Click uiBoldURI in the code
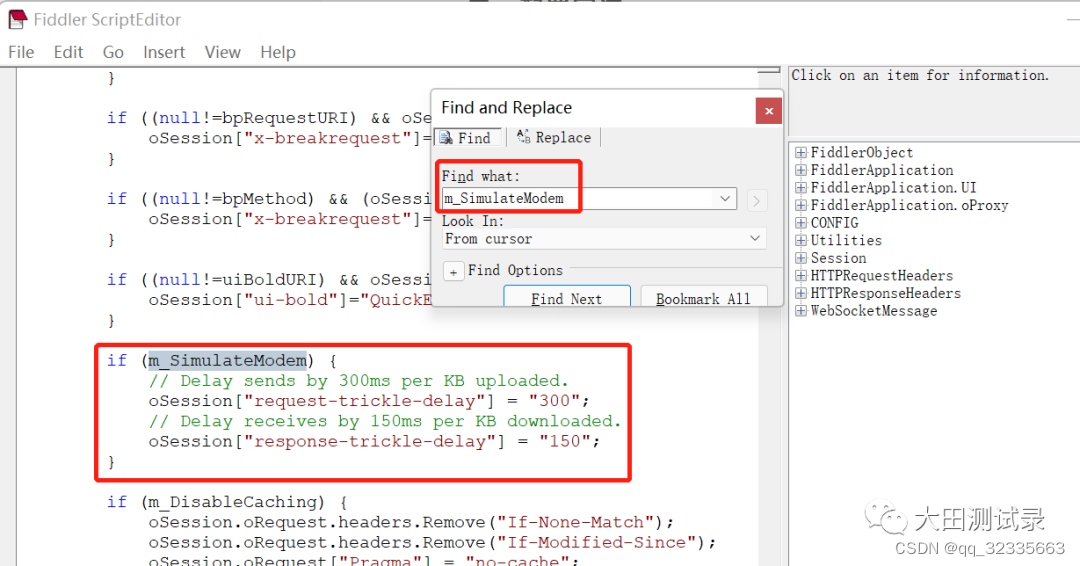The width and height of the screenshot is (1080, 566). pyautogui.click(x=273, y=280)
